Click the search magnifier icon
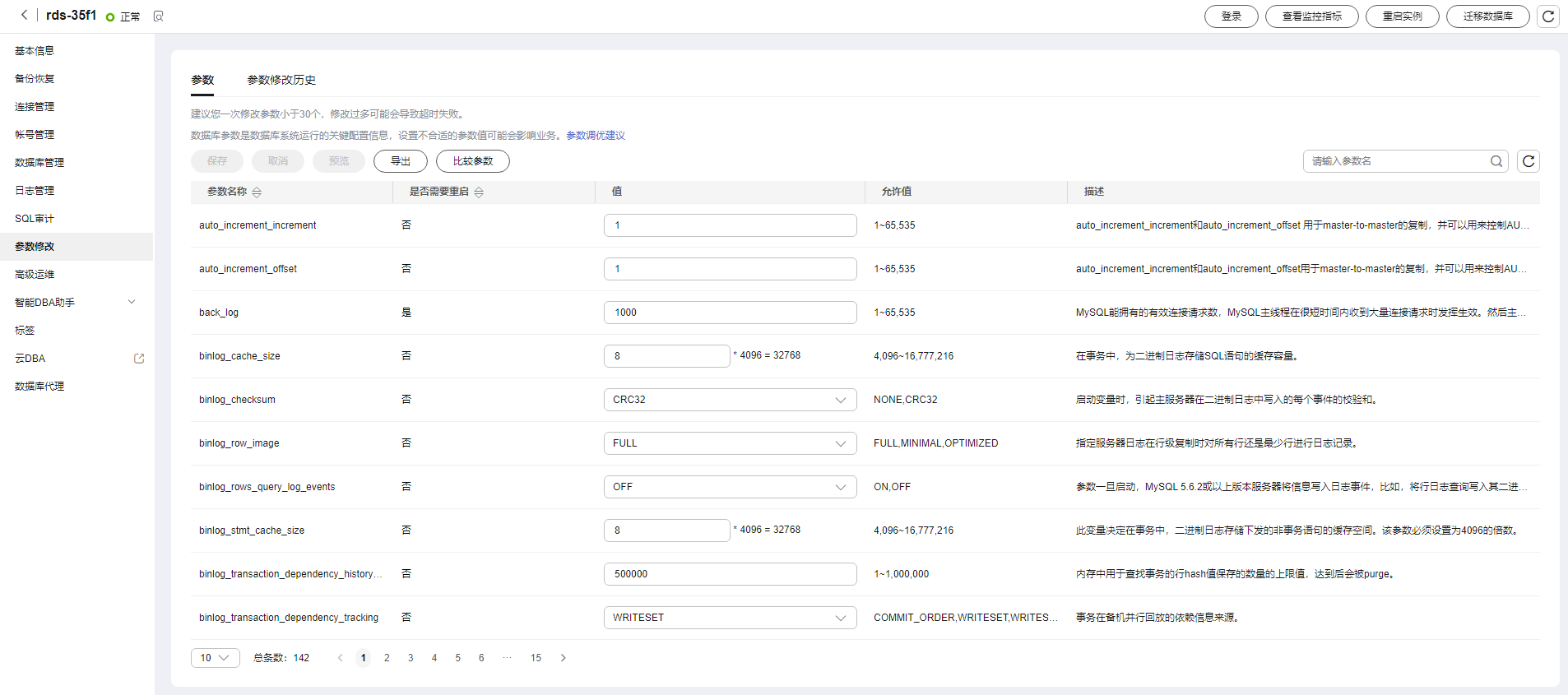Viewport: 1568px width, 695px height. (x=1496, y=161)
